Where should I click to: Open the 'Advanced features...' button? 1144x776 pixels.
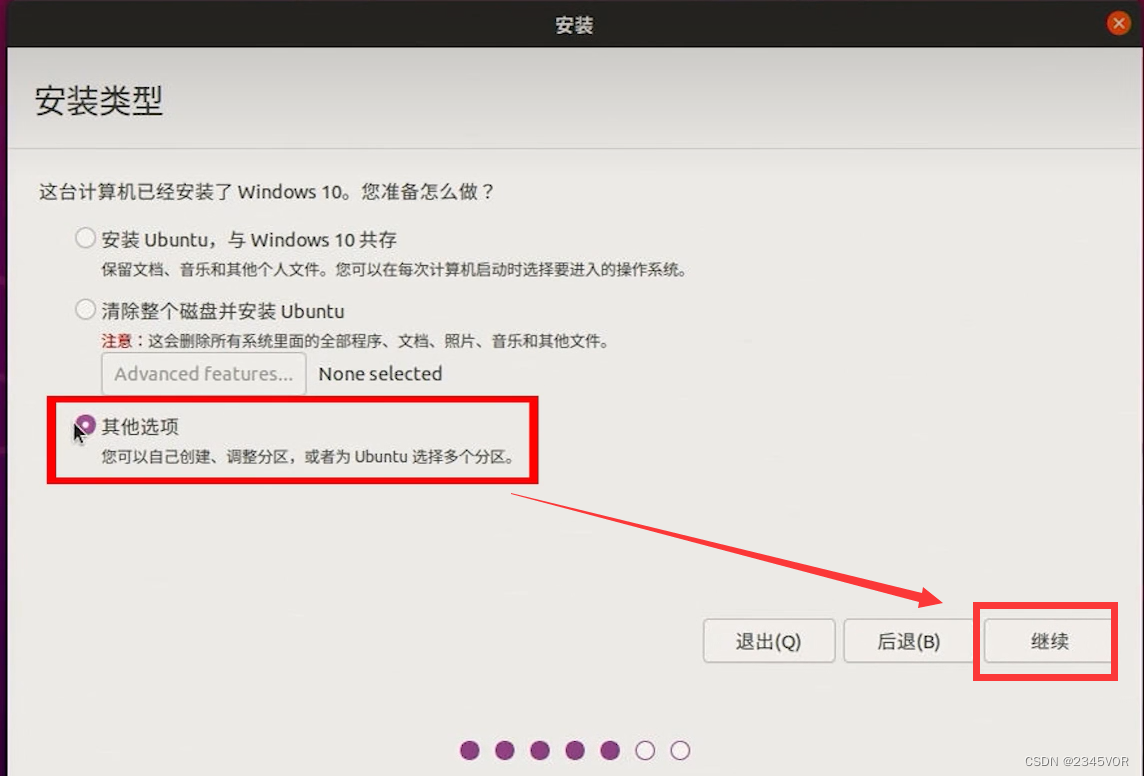(x=204, y=373)
